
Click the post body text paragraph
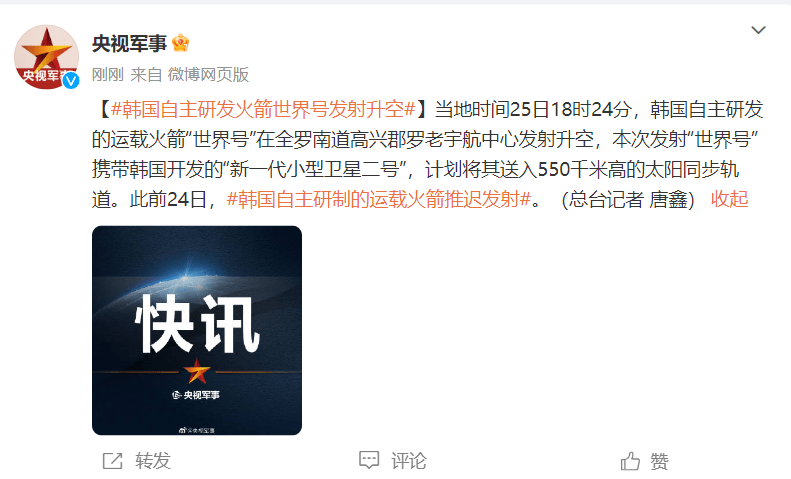[x=428, y=154]
